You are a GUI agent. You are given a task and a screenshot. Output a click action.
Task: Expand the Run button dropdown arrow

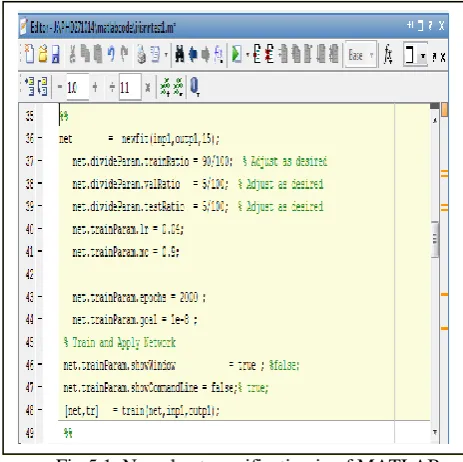click(247, 54)
